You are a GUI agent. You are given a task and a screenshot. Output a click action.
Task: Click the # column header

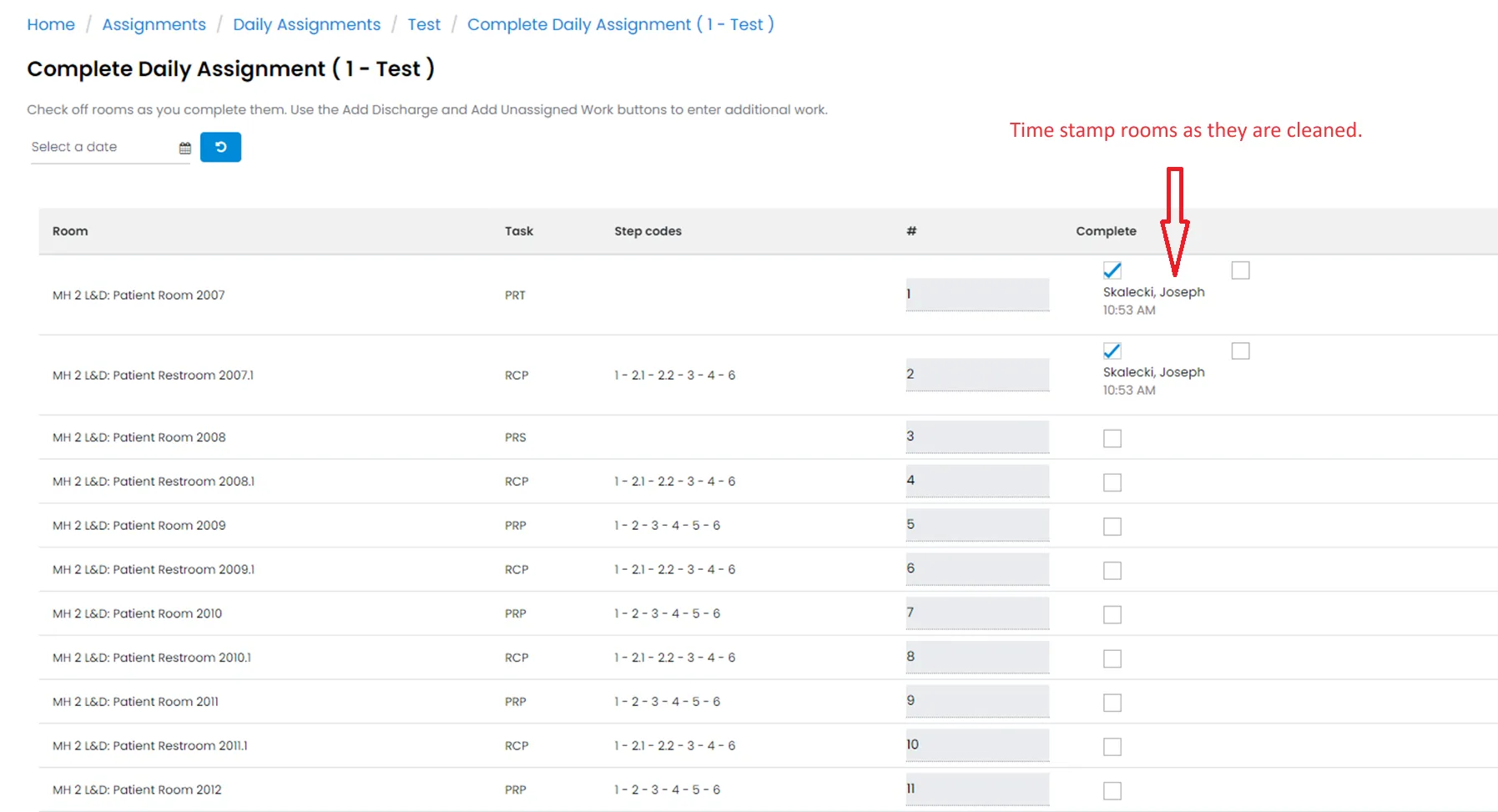click(911, 231)
